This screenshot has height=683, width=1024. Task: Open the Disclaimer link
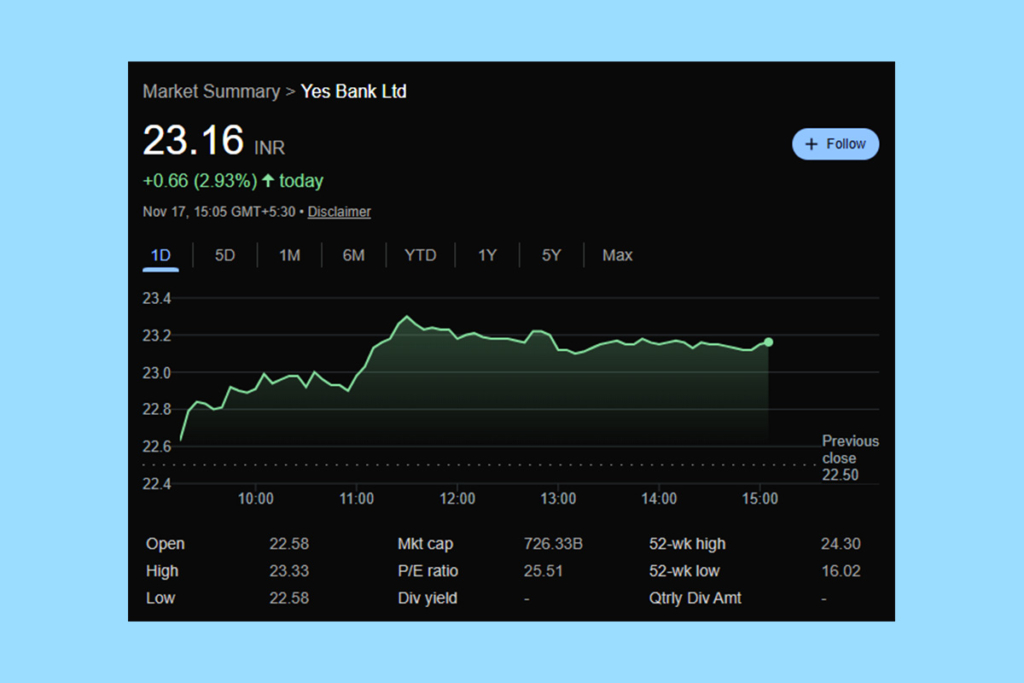[x=339, y=212]
